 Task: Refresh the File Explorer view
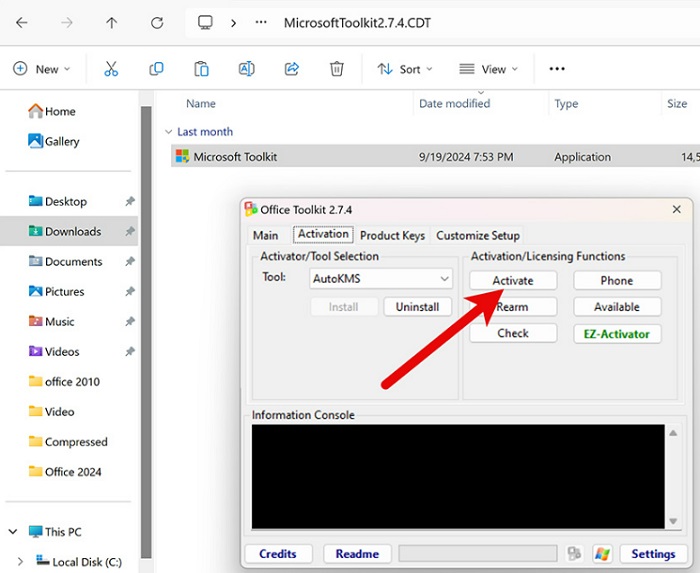tap(157, 23)
